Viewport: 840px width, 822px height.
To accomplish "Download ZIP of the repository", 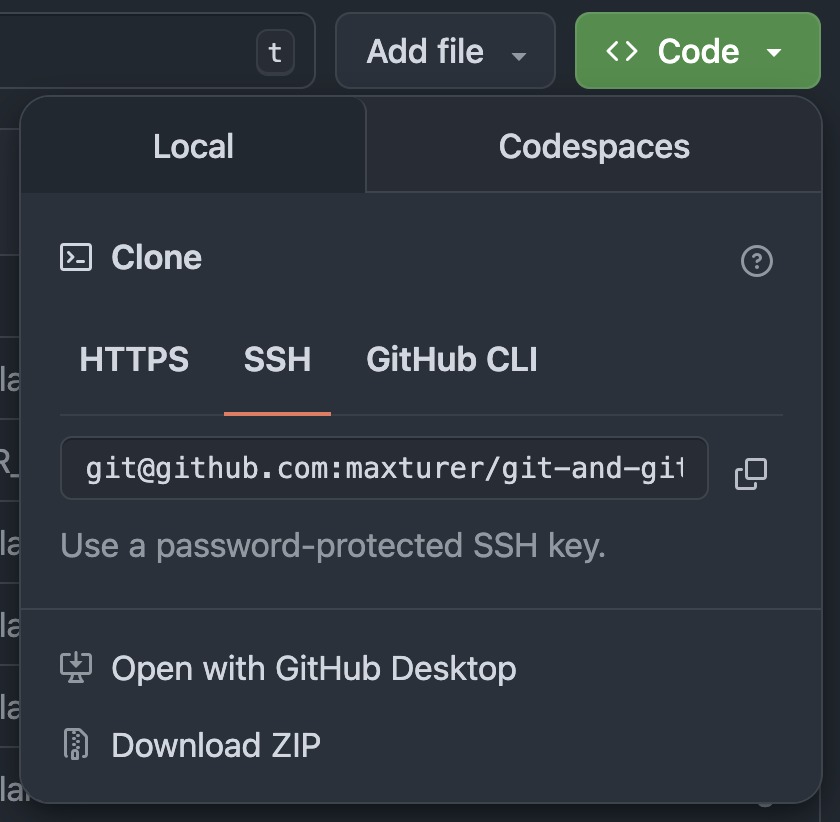I will click(216, 745).
